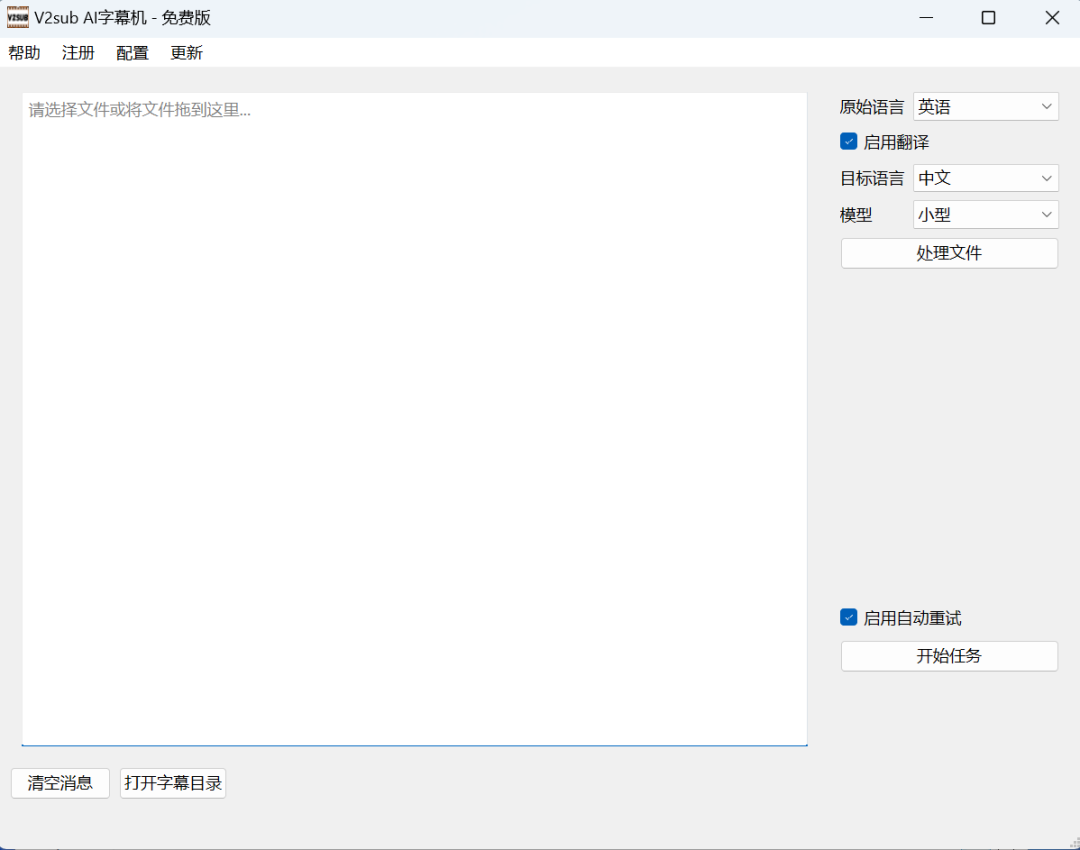This screenshot has height=850, width=1080.
Task: Open the 更新 update menu
Action: pyautogui.click(x=186, y=52)
